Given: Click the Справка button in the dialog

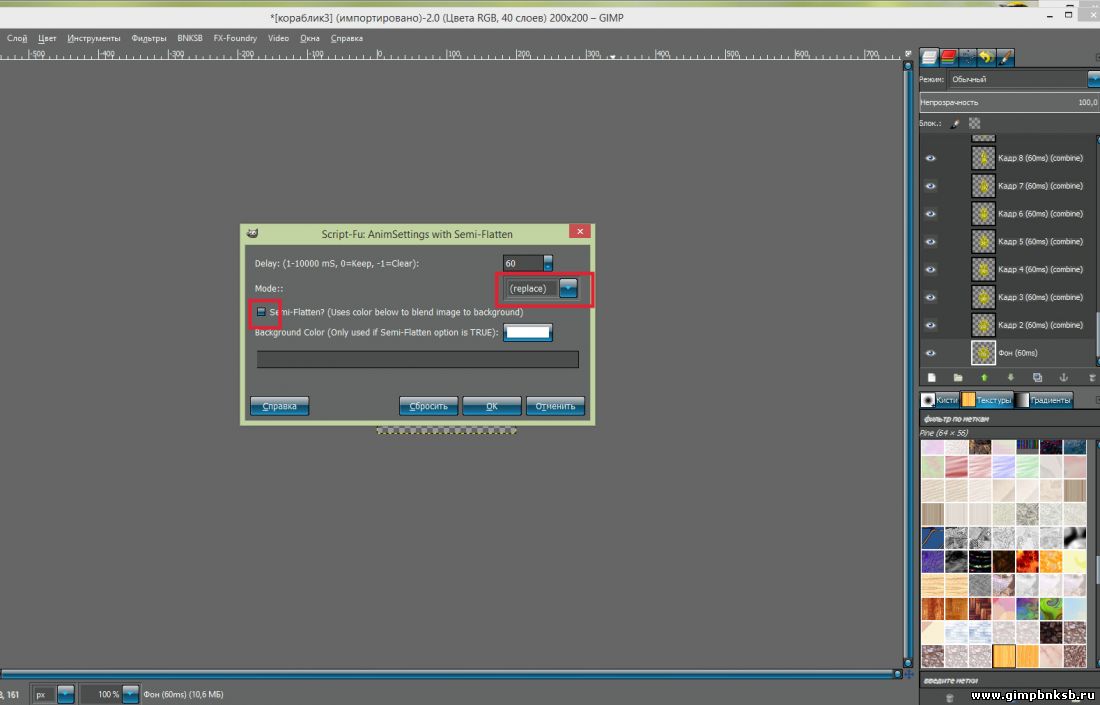Looking at the screenshot, I should [x=279, y=406].
